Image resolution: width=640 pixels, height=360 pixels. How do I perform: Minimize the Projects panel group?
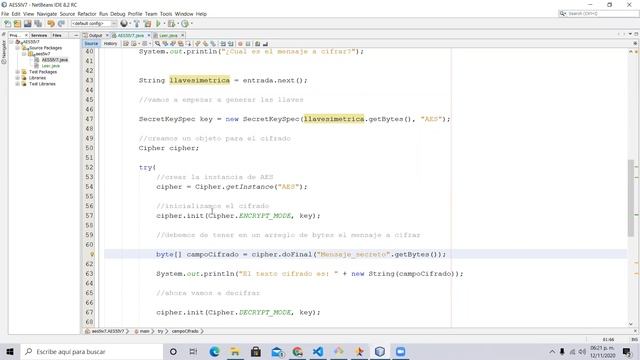[x=76, y=36]
